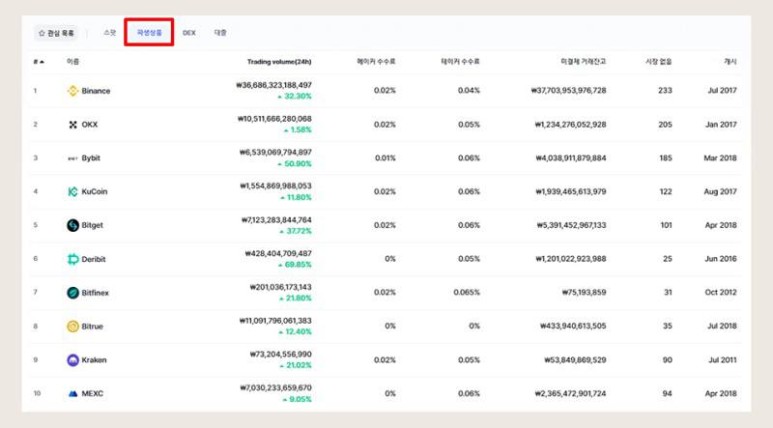This screenshot has width=773, height=428.
Task: Click Bitget's 37.72% volume change
Action: [x=295, y=231]
